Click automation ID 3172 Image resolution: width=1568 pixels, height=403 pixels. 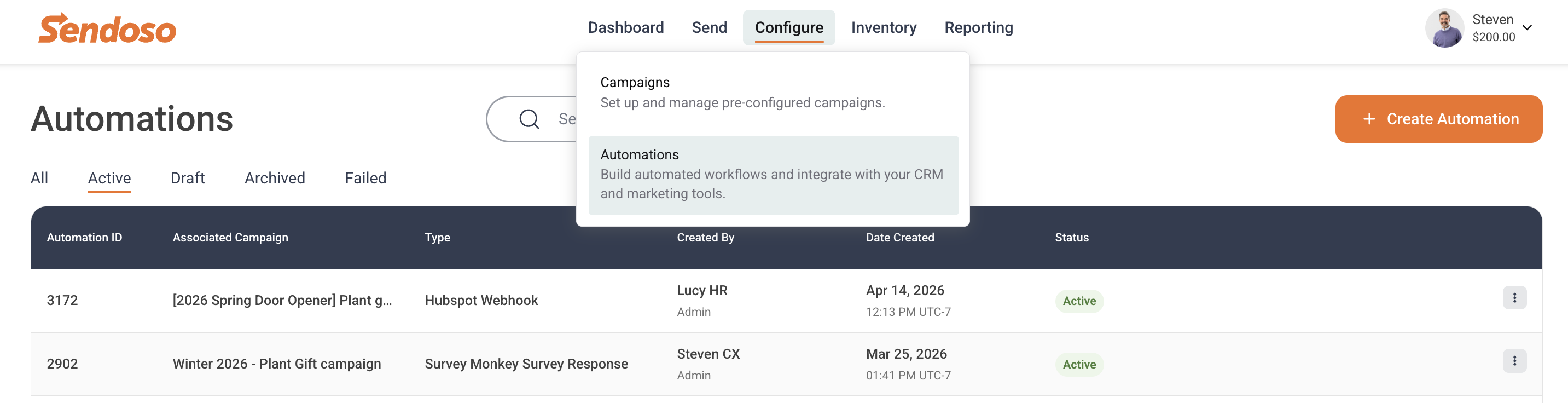62,300
